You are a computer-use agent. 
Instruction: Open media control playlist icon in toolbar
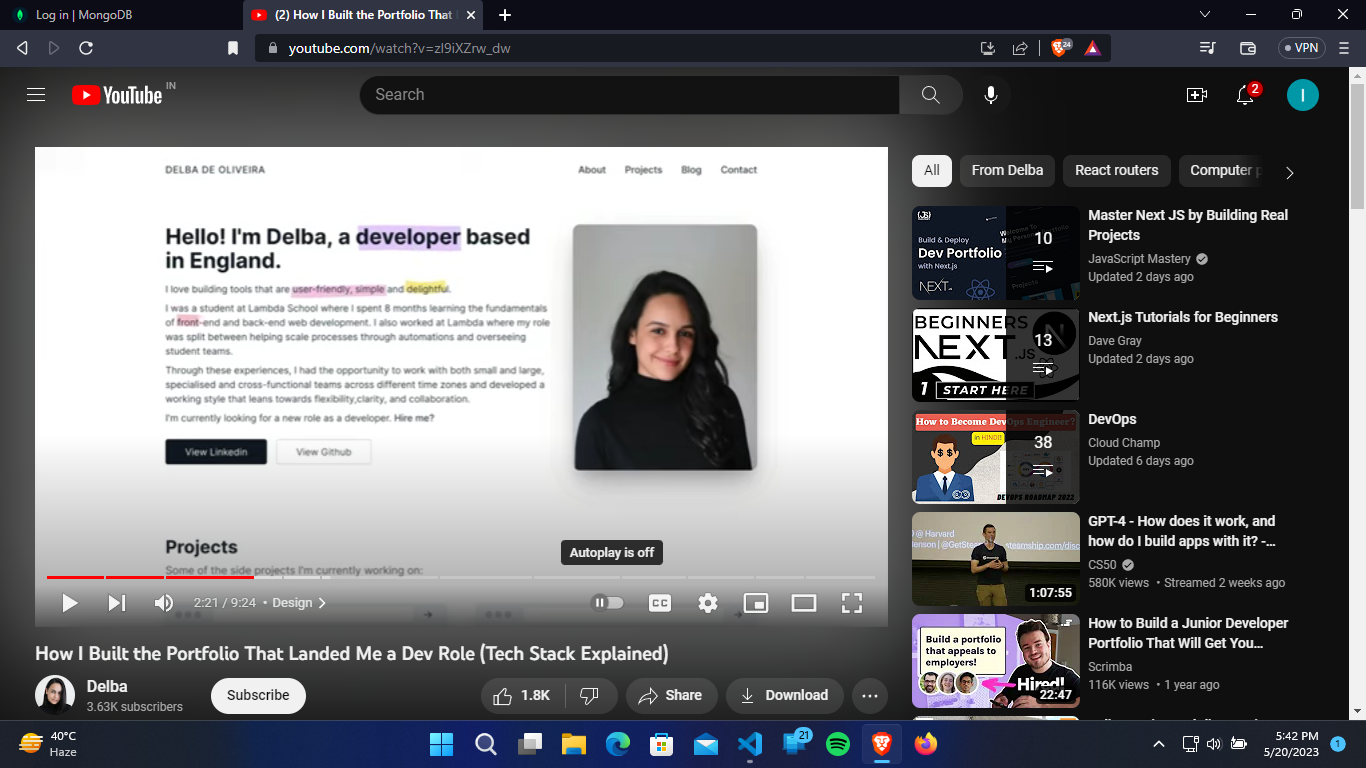[x=1207, y=48]
